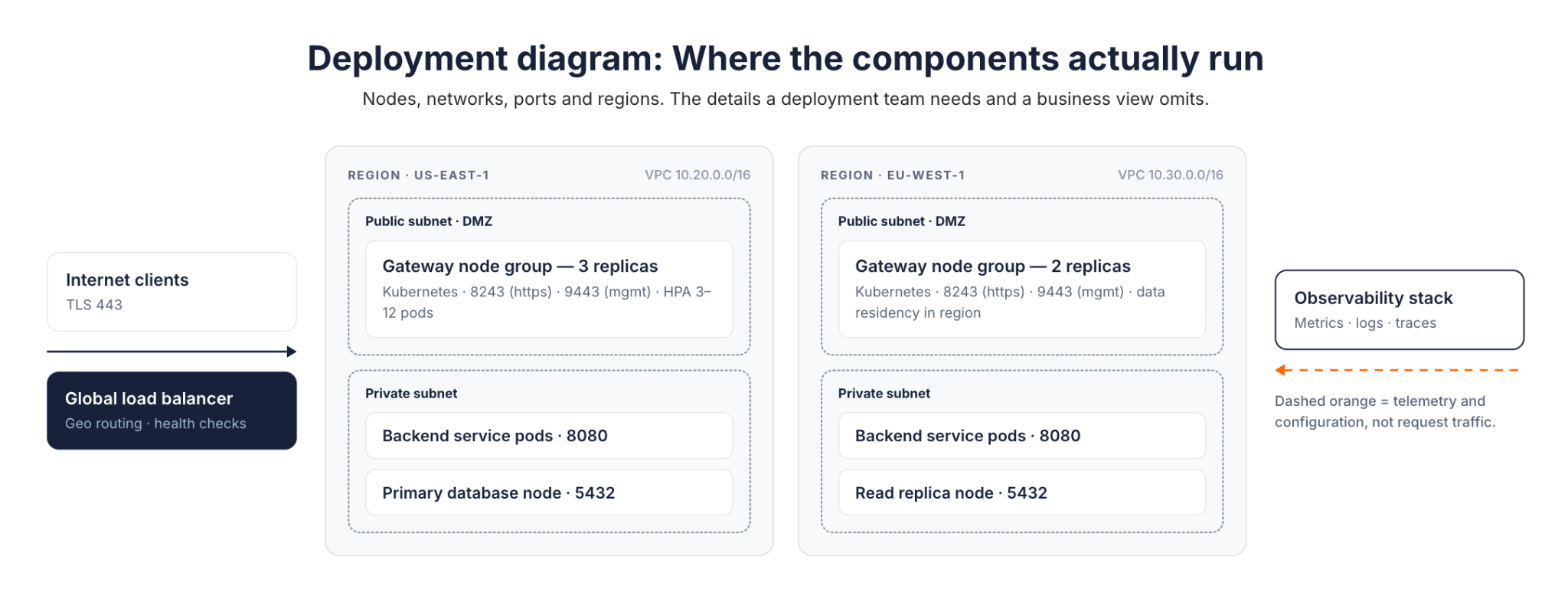The width and height of the screenshot is (1568, 589).
Task: Click the dashed orange telemetry legend text
Action: click(1385, 411)
